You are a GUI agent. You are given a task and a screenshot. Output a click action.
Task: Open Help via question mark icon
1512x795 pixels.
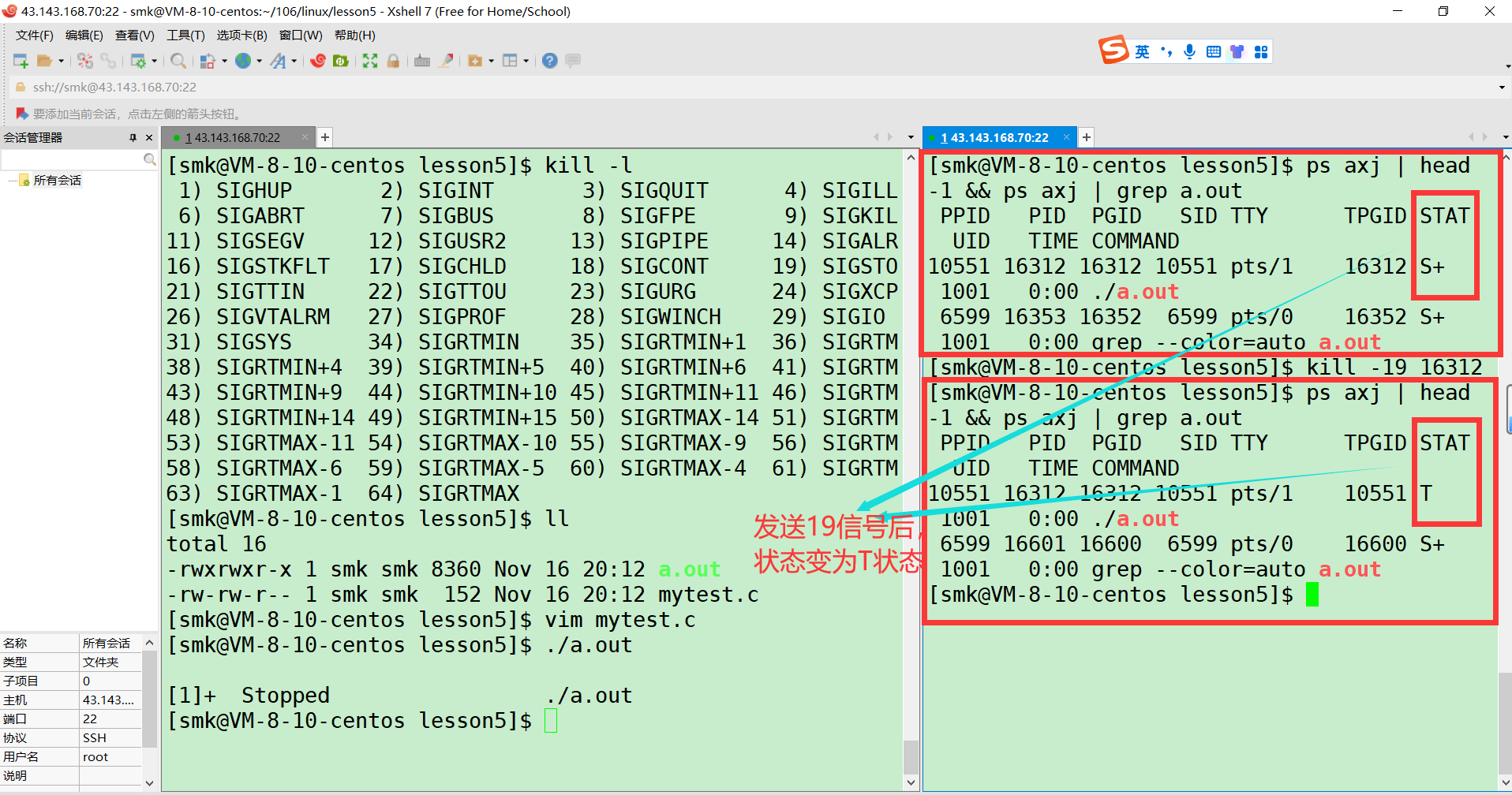550,61
